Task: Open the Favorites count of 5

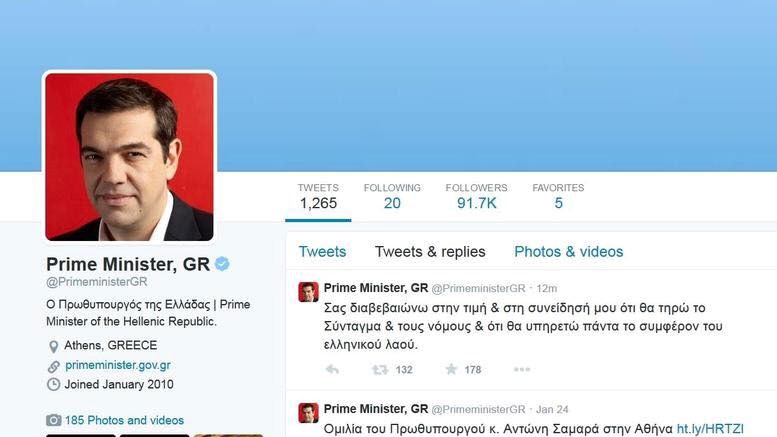Action: (x=558, y=197)
